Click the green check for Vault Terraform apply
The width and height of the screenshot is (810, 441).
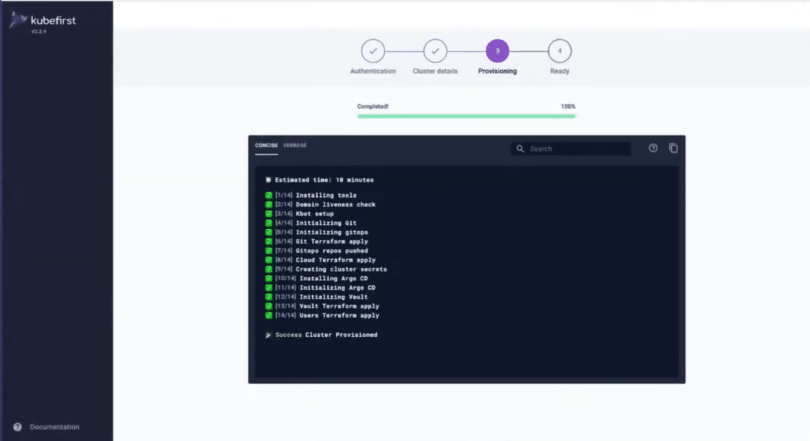tap(269, 306)
